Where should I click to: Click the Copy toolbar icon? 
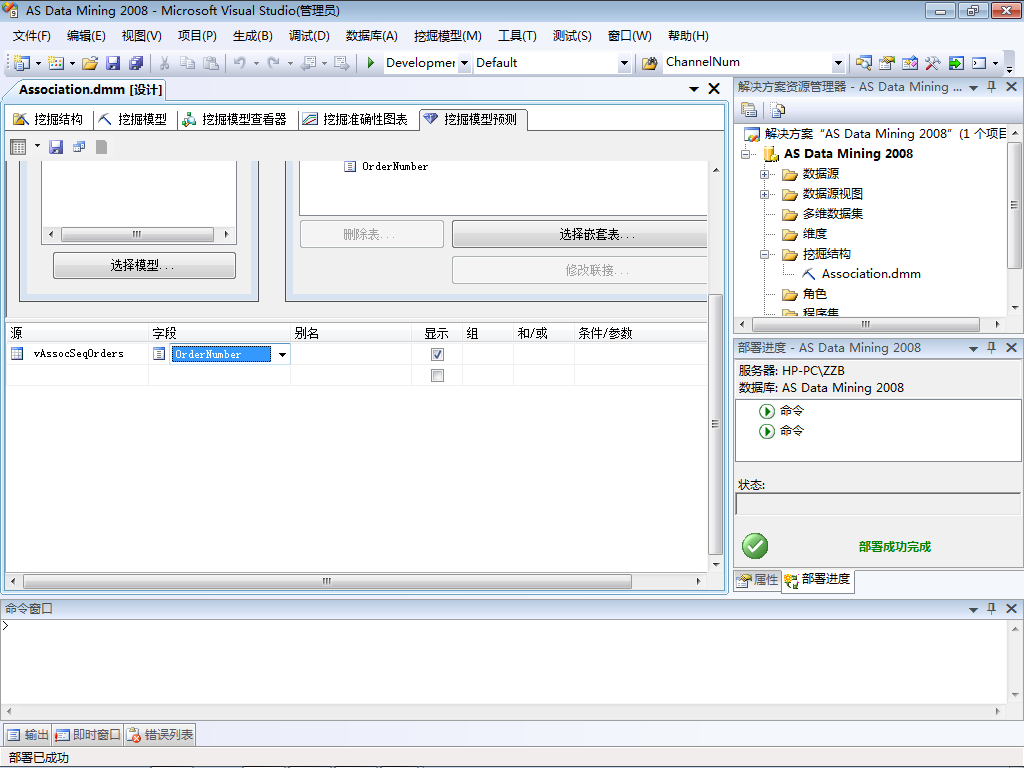pyautogui.click(x=187, y=63)
